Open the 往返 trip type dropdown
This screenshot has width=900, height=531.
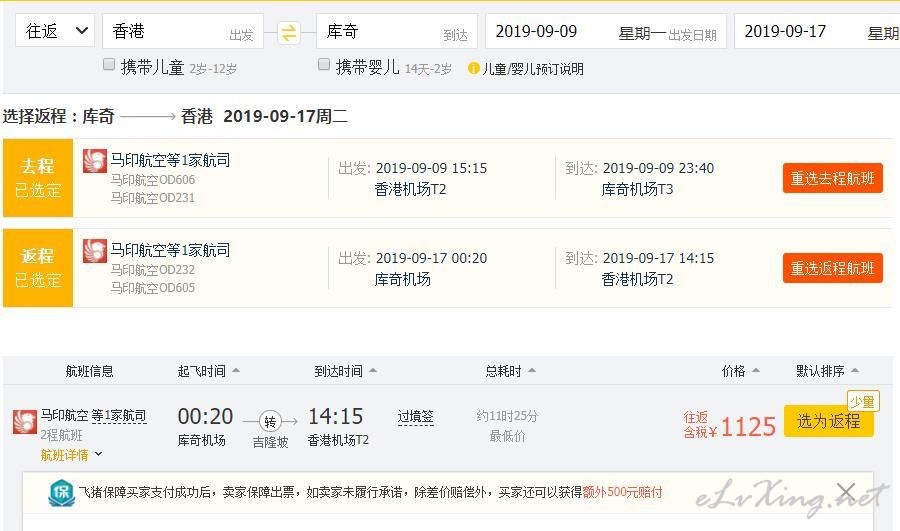(x=55, y=31)
